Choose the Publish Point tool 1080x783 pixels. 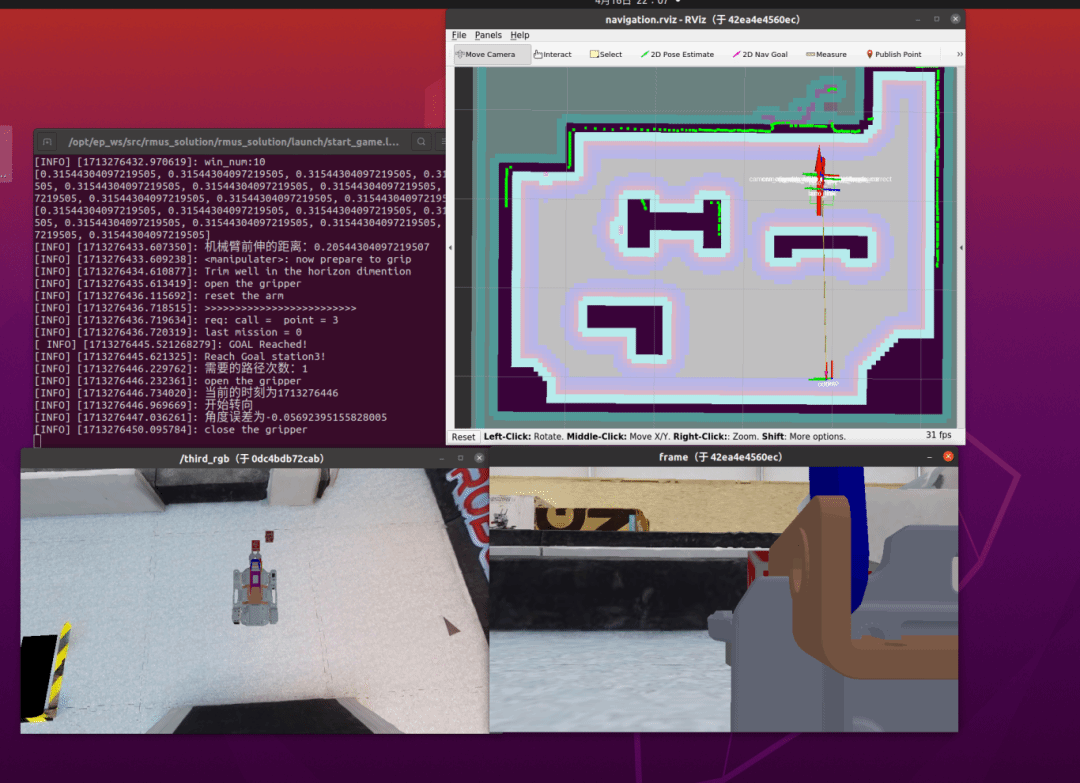pos(894,54)
